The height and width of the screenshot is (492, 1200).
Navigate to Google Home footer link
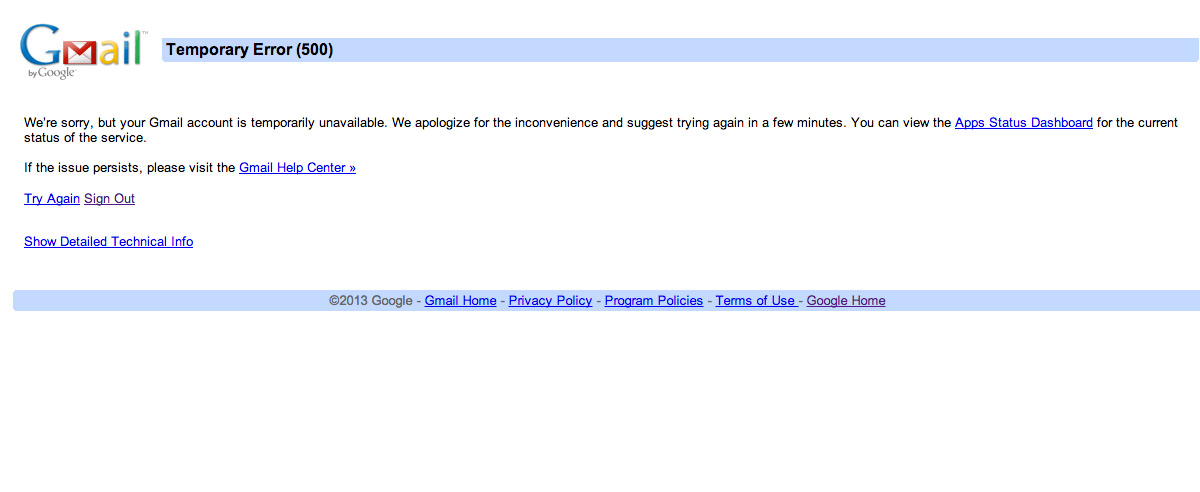[845, 301]
